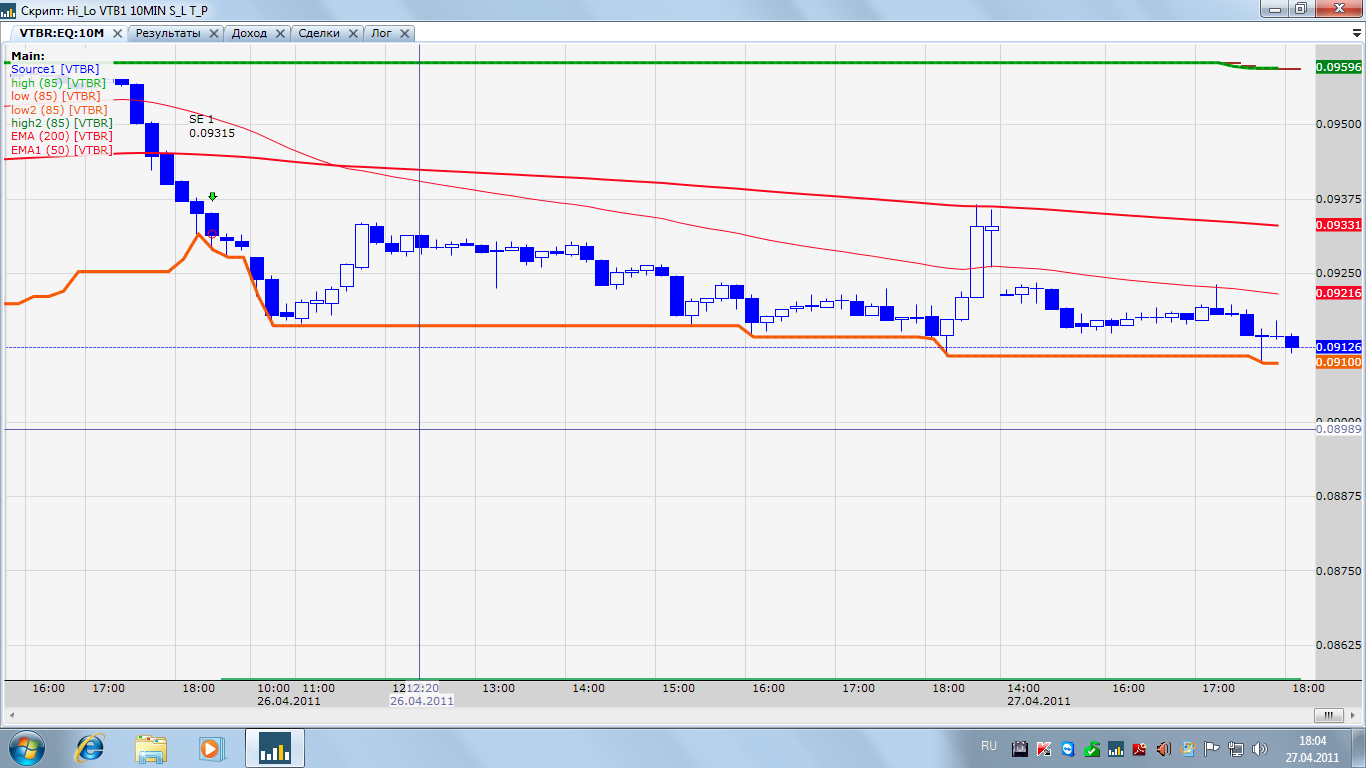Open Windows Explorer folder icon
1366x768 pixels.
[x=152, y=748]
